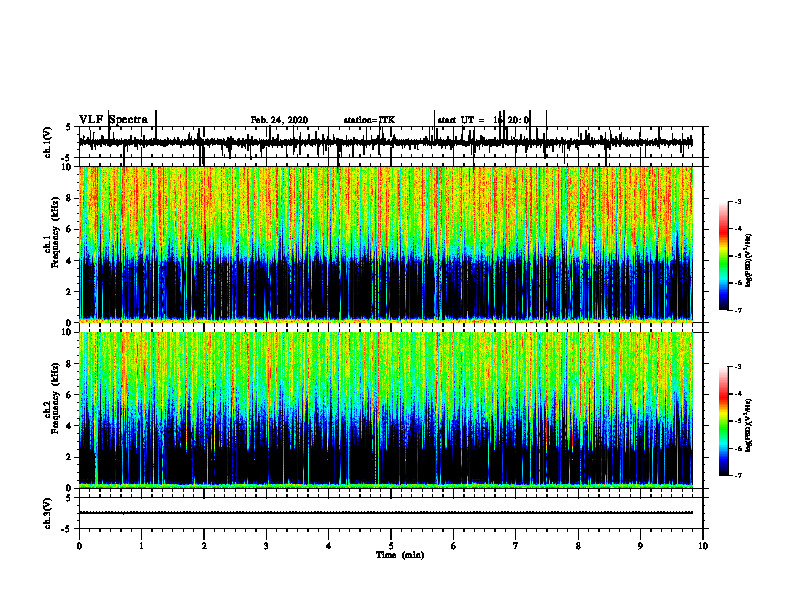This screenshot has height=612, width=792.
Task: Click the '8' time axis tick label
Action: [578, 546]
